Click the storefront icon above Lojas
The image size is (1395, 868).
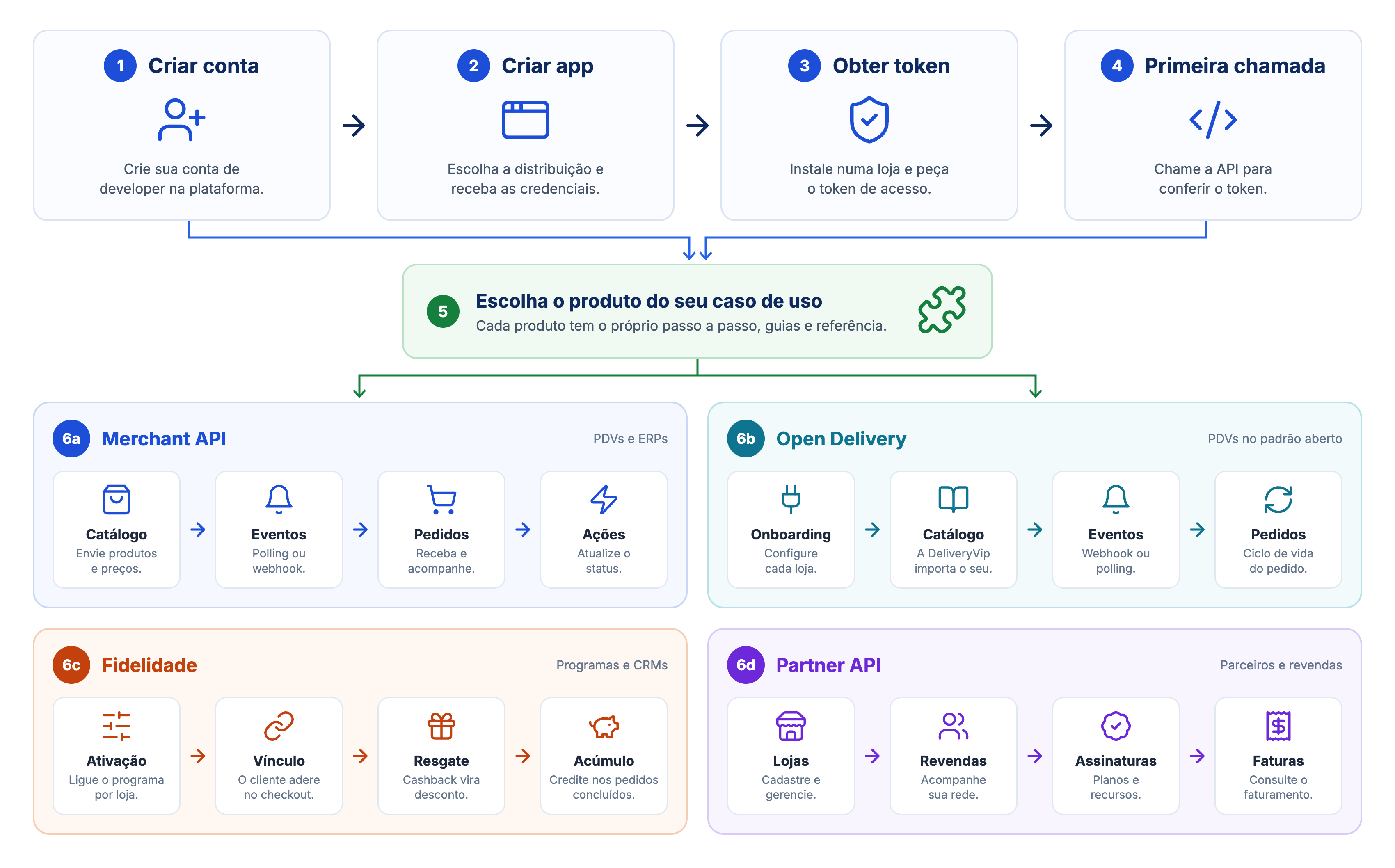(791, 726)
